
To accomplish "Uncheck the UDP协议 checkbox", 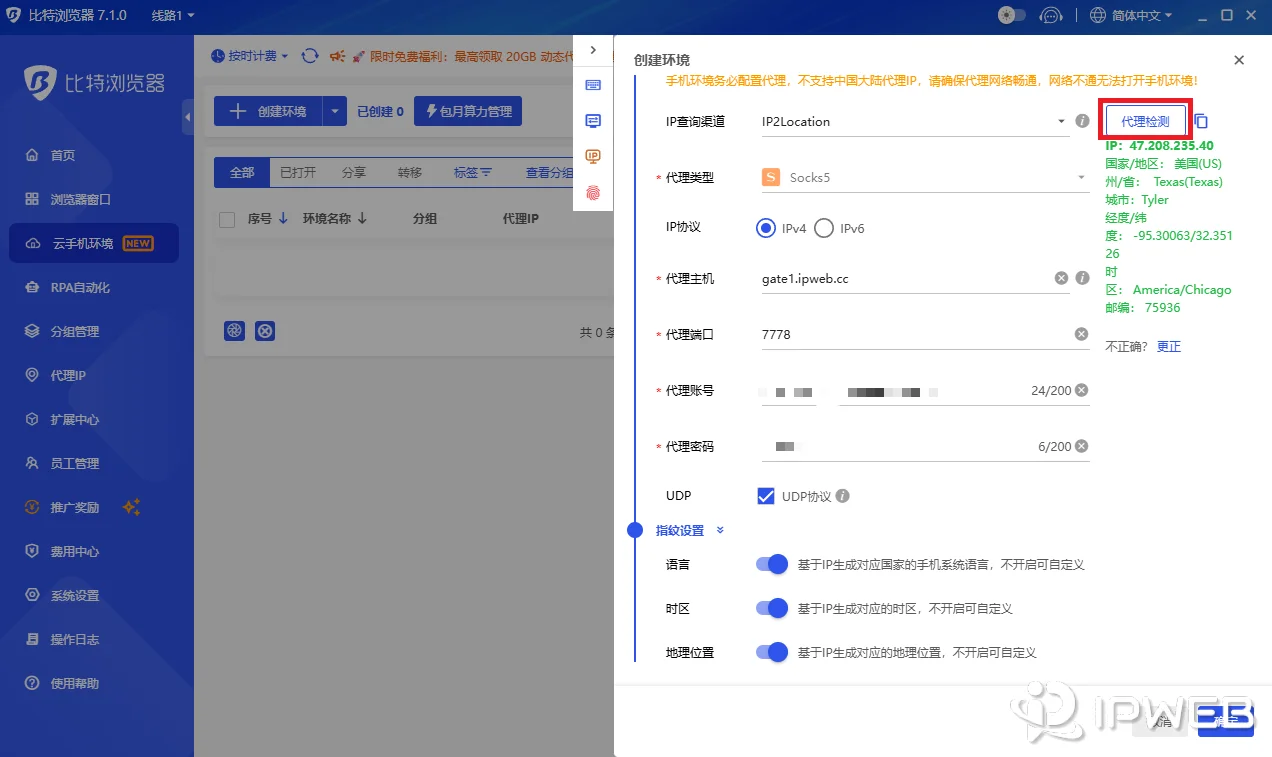I will 765,495.
